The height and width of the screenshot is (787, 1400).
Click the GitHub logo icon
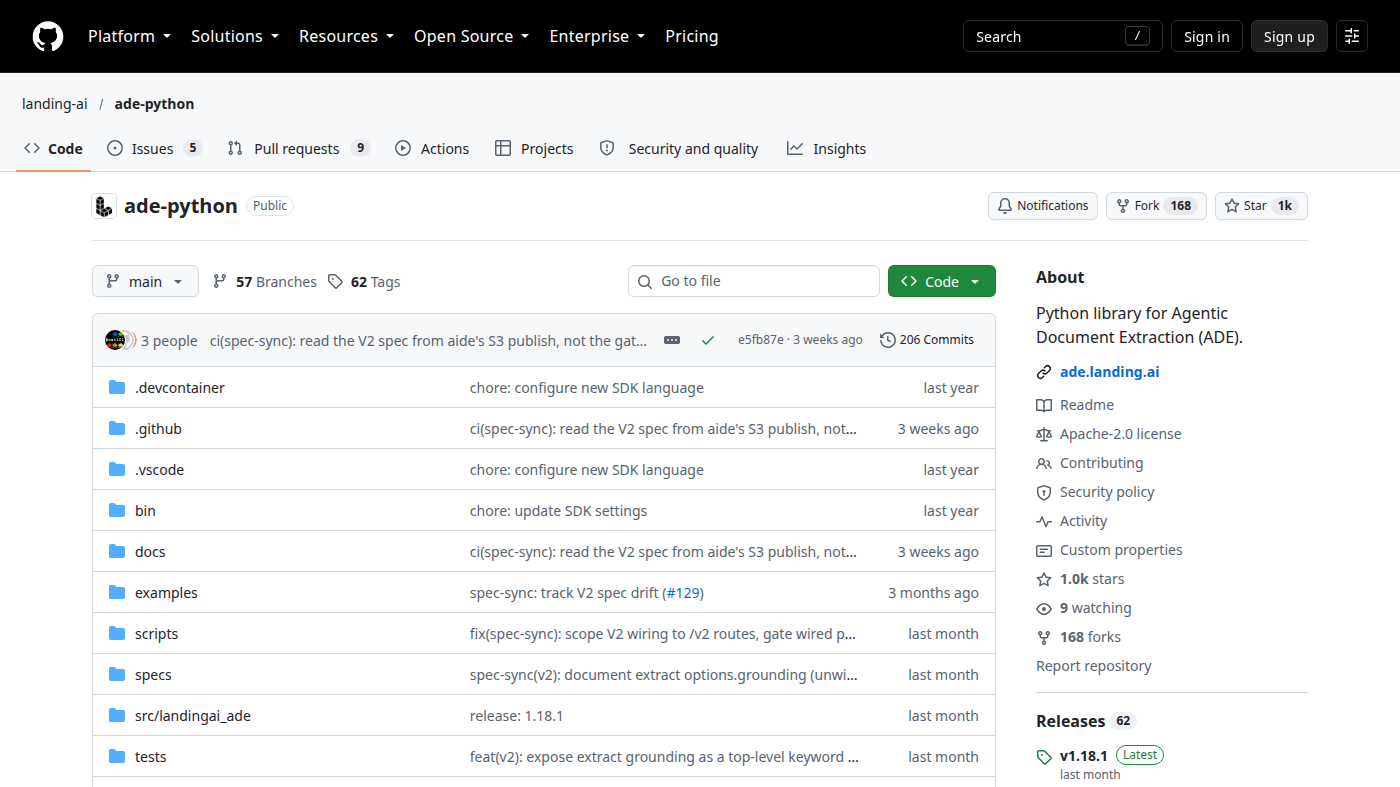pyautogui.click(x=48, y=36)
